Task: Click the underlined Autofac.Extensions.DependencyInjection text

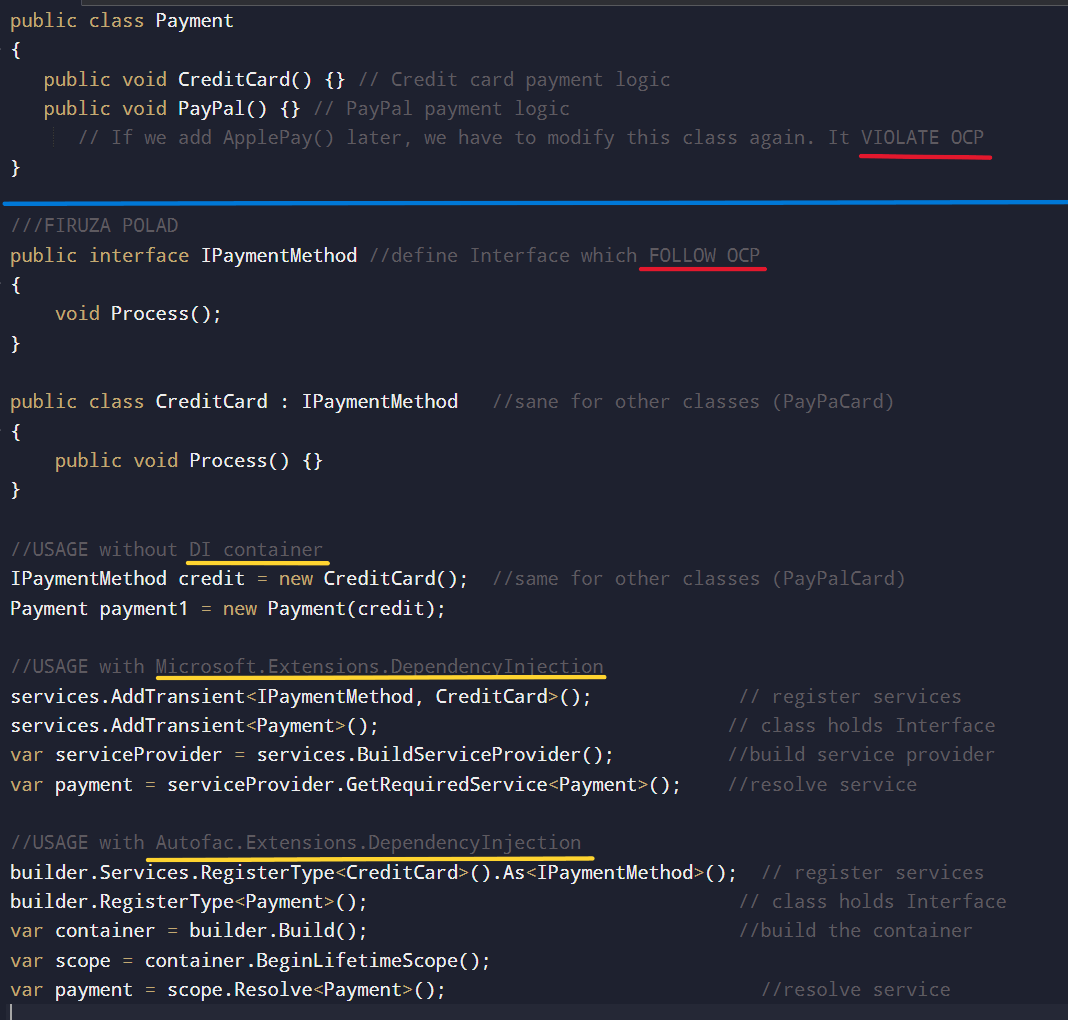Action: (368, 842)
